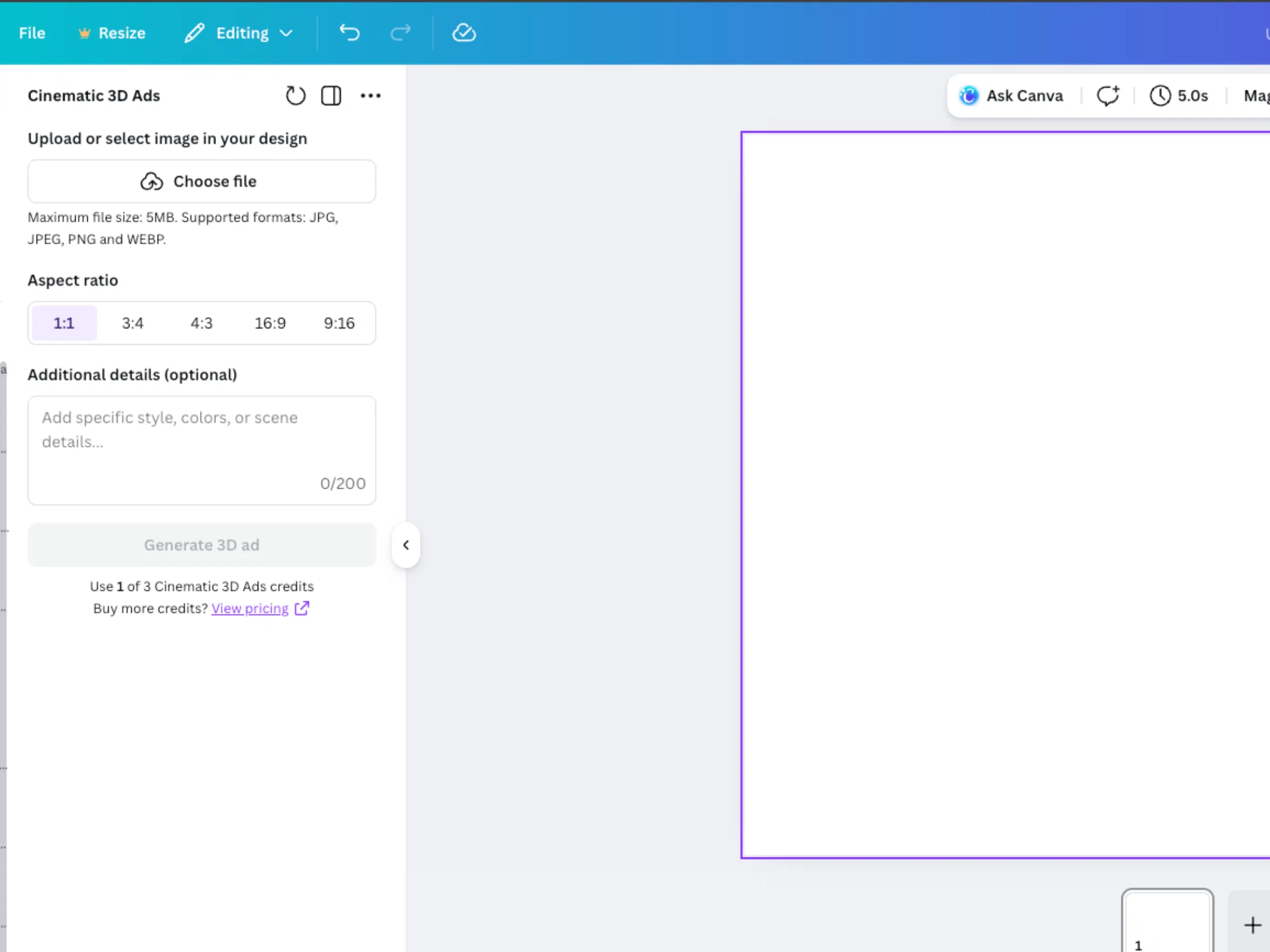Click external link icon beside View pricing

tap(302, 608)
